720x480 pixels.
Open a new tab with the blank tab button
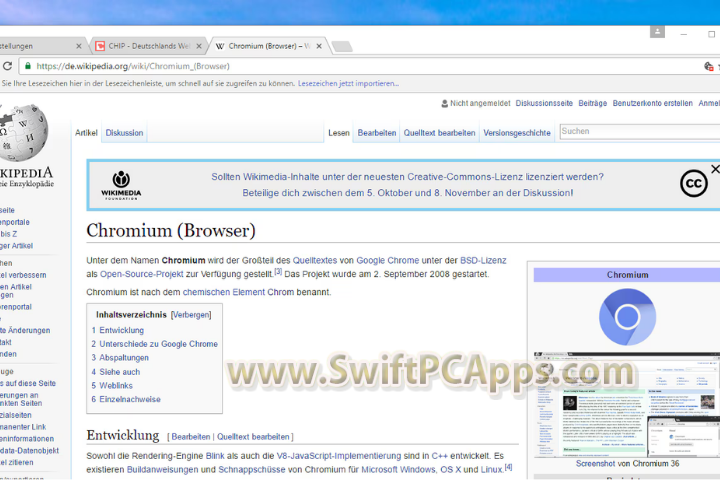(342, 46)
